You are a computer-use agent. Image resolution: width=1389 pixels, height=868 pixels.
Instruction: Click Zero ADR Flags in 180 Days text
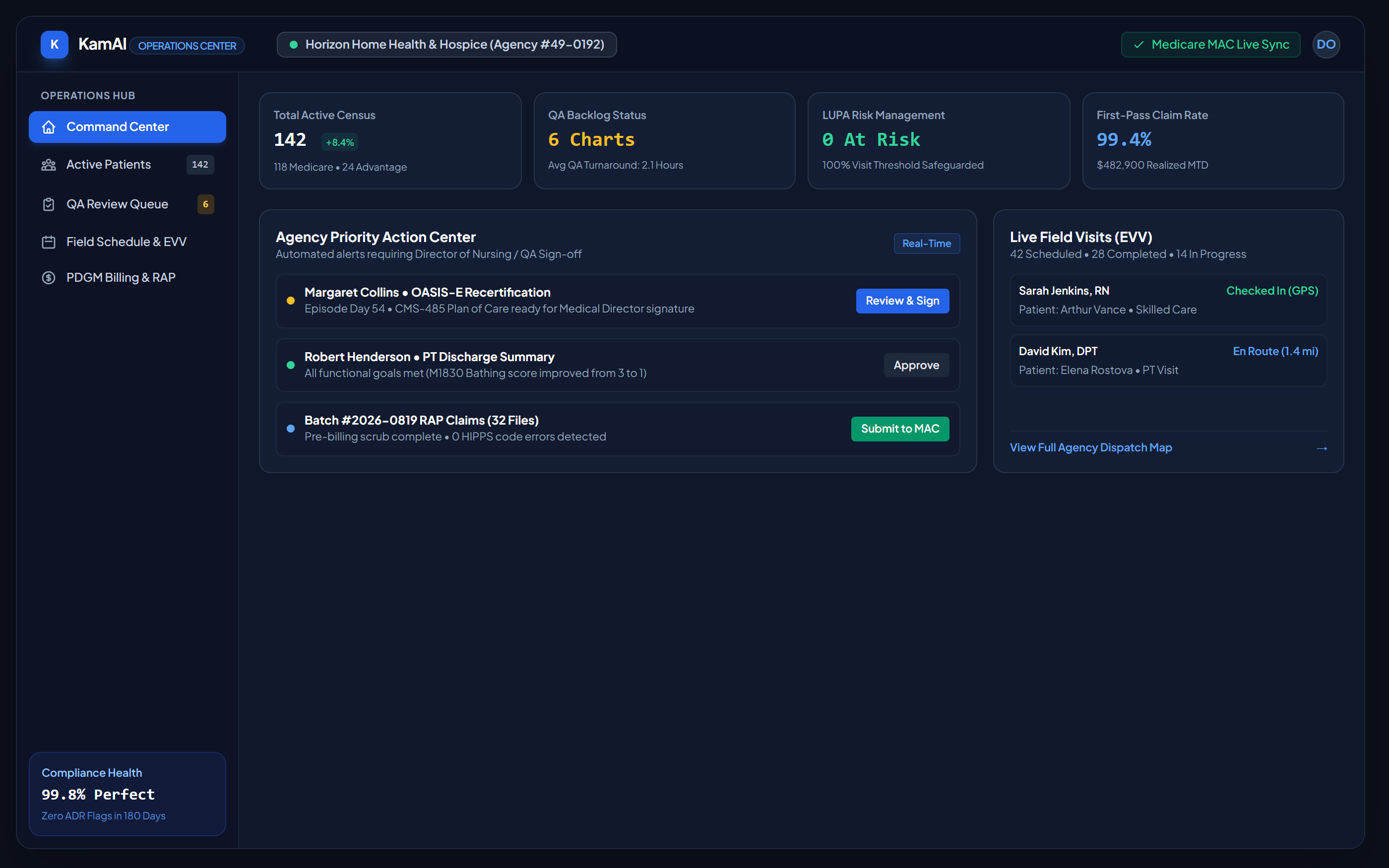point(103,816)
